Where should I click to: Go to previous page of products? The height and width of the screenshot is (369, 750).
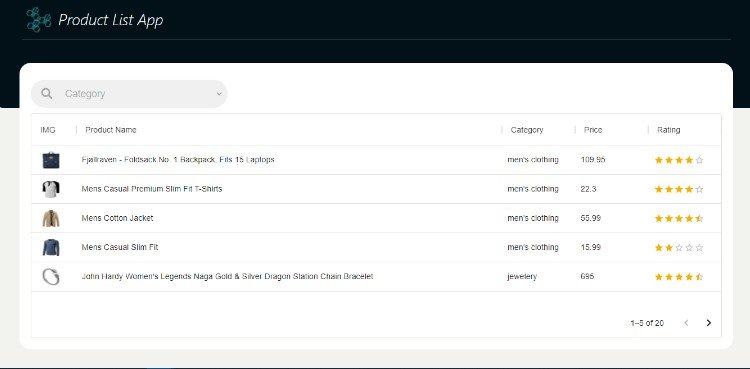pos(686,323)
